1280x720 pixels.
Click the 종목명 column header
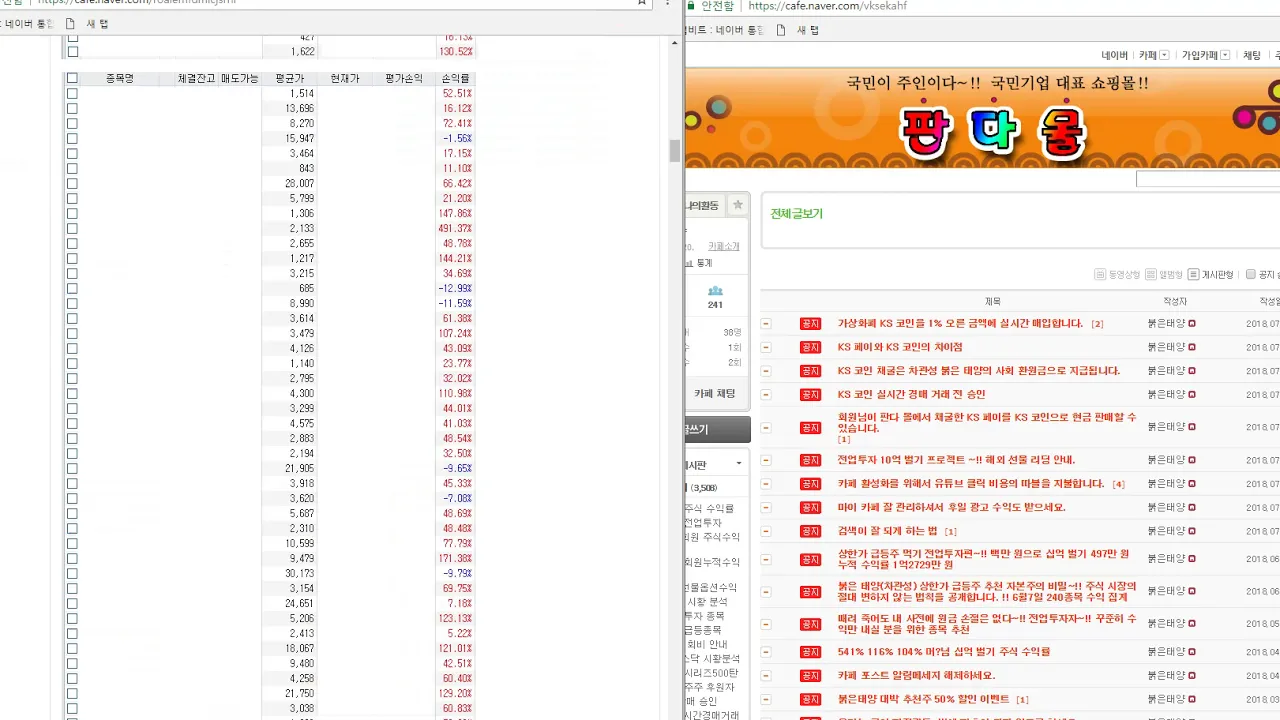(x=120, y=78)
